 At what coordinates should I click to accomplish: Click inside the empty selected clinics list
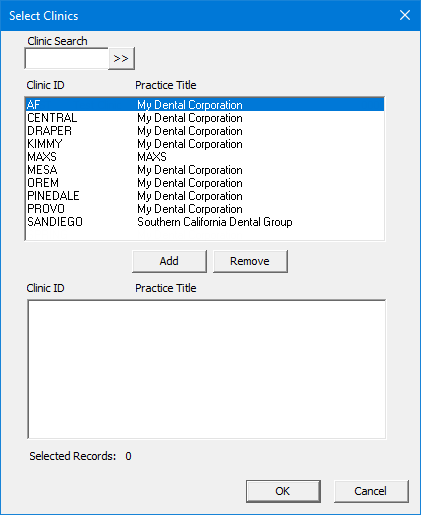point(207,369)
